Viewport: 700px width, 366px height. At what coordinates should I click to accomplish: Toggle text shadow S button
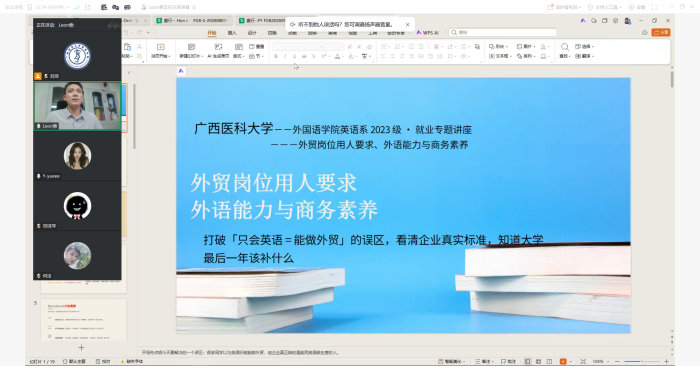313,56
